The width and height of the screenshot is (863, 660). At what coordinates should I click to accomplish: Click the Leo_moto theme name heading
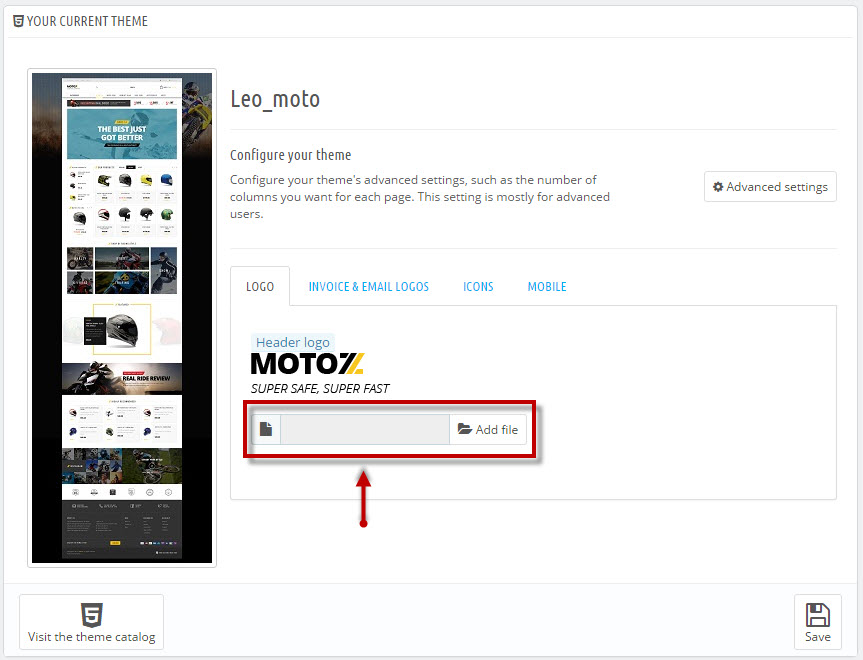pos(275,99)
